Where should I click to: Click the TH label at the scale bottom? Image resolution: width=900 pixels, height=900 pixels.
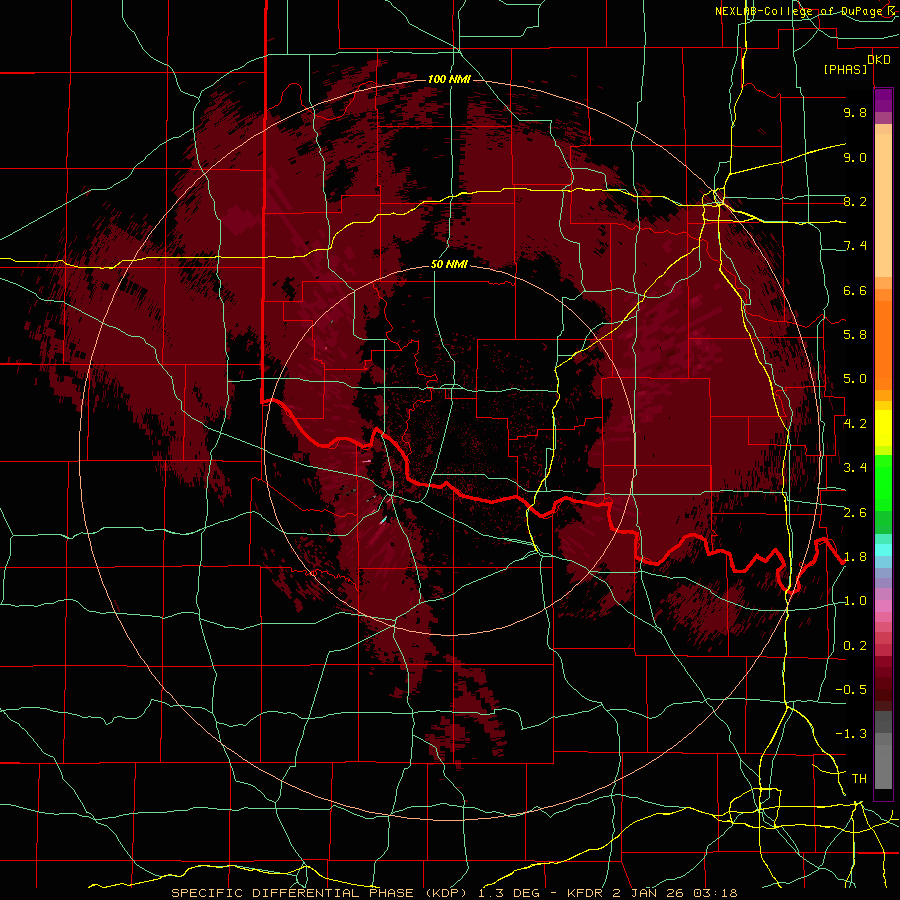(859, 779)
